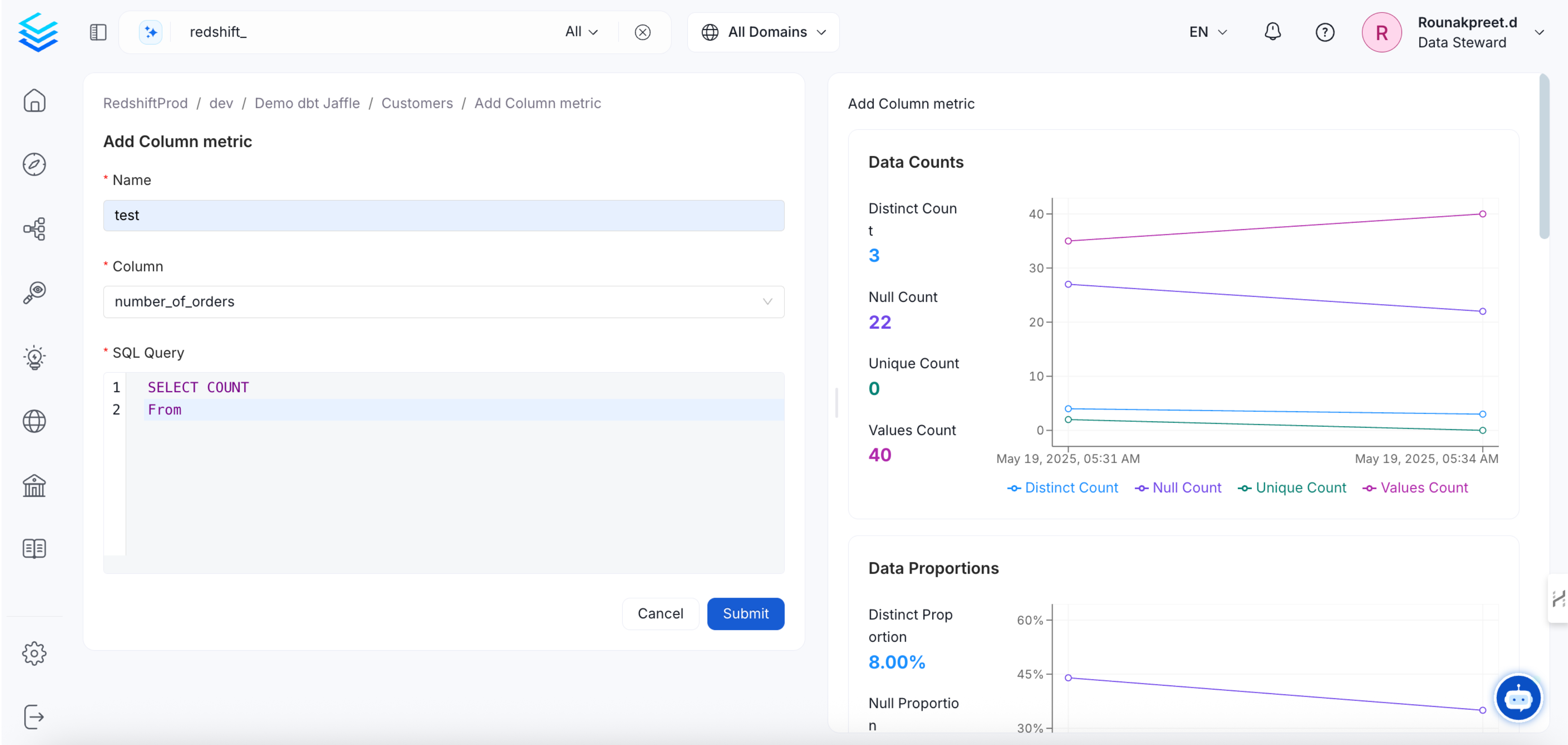Click the notifications bell icon

[1272, 32]
